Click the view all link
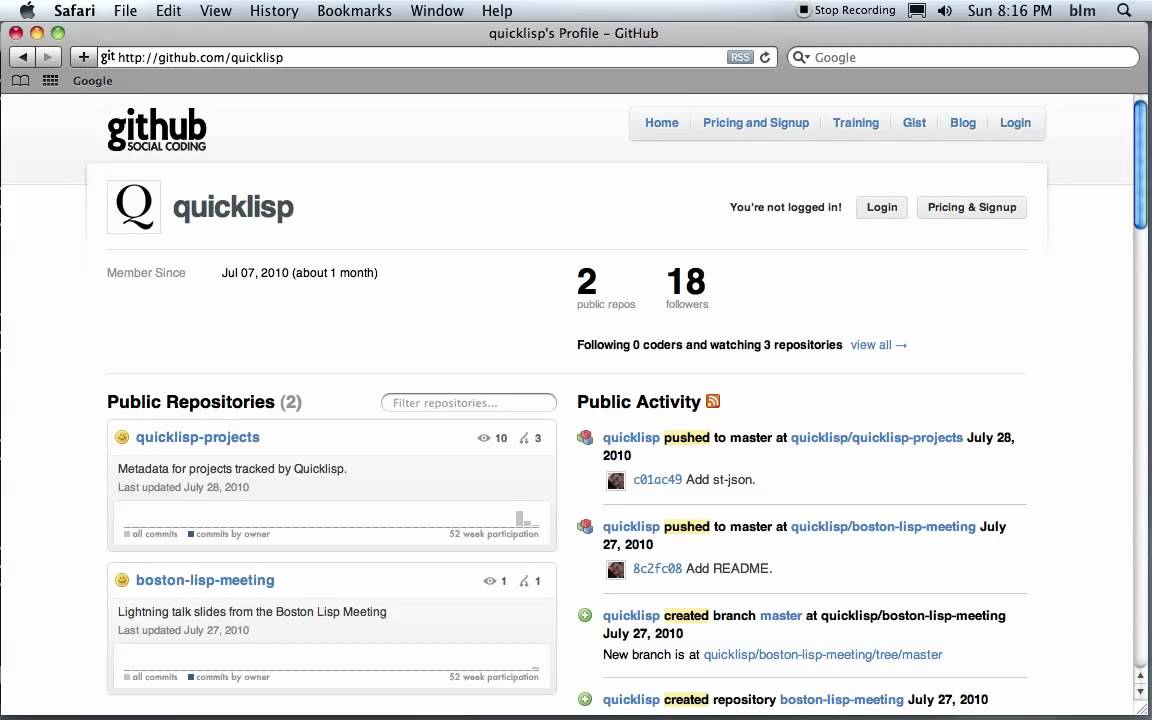1152x720 pixels. pos(879,345)
